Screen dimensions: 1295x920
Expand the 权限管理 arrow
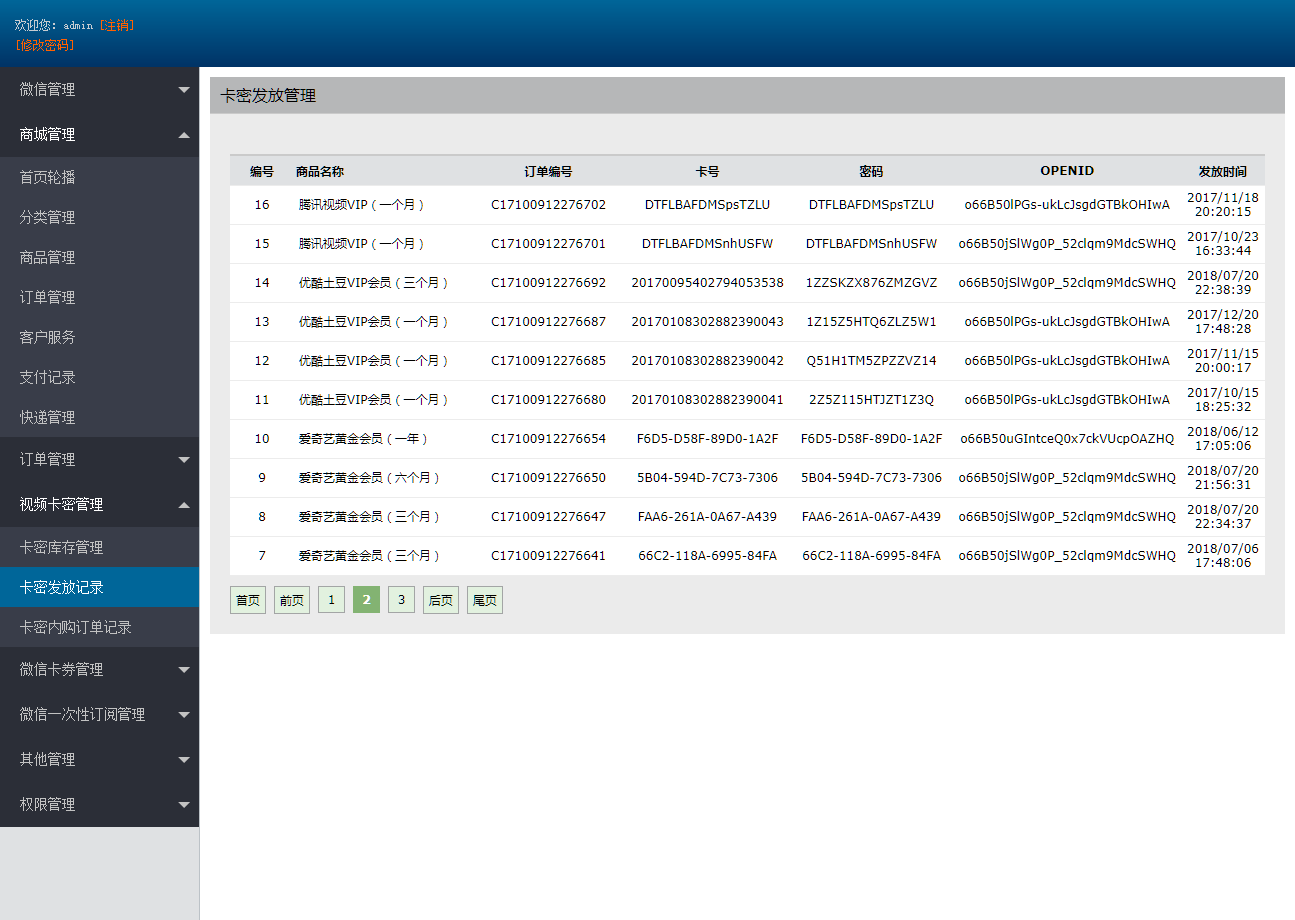(184, 805)
